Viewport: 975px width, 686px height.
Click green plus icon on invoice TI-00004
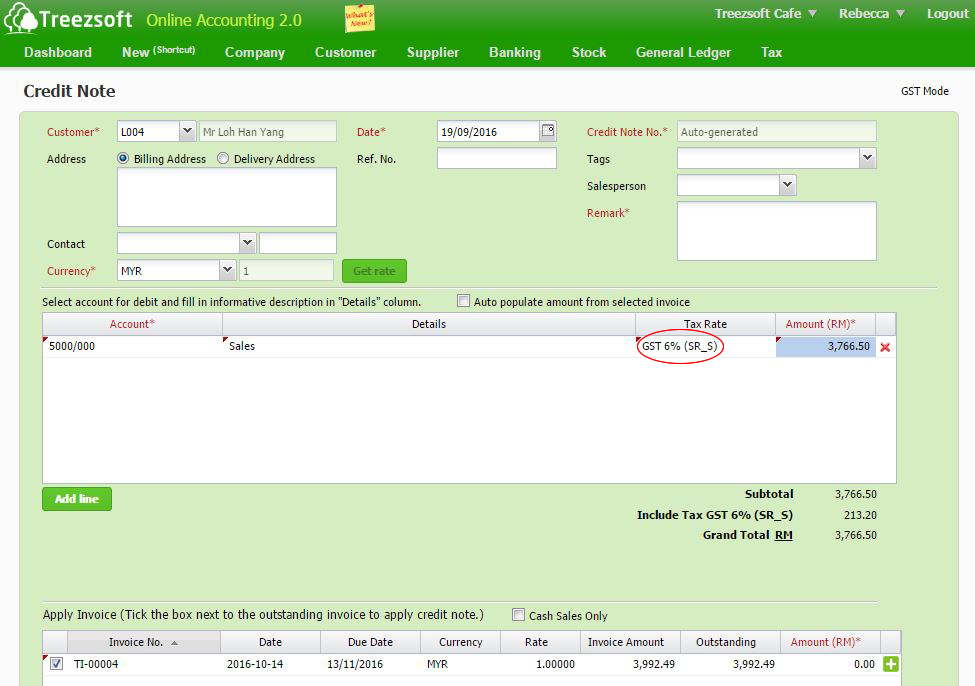click(x=890, y=664)
